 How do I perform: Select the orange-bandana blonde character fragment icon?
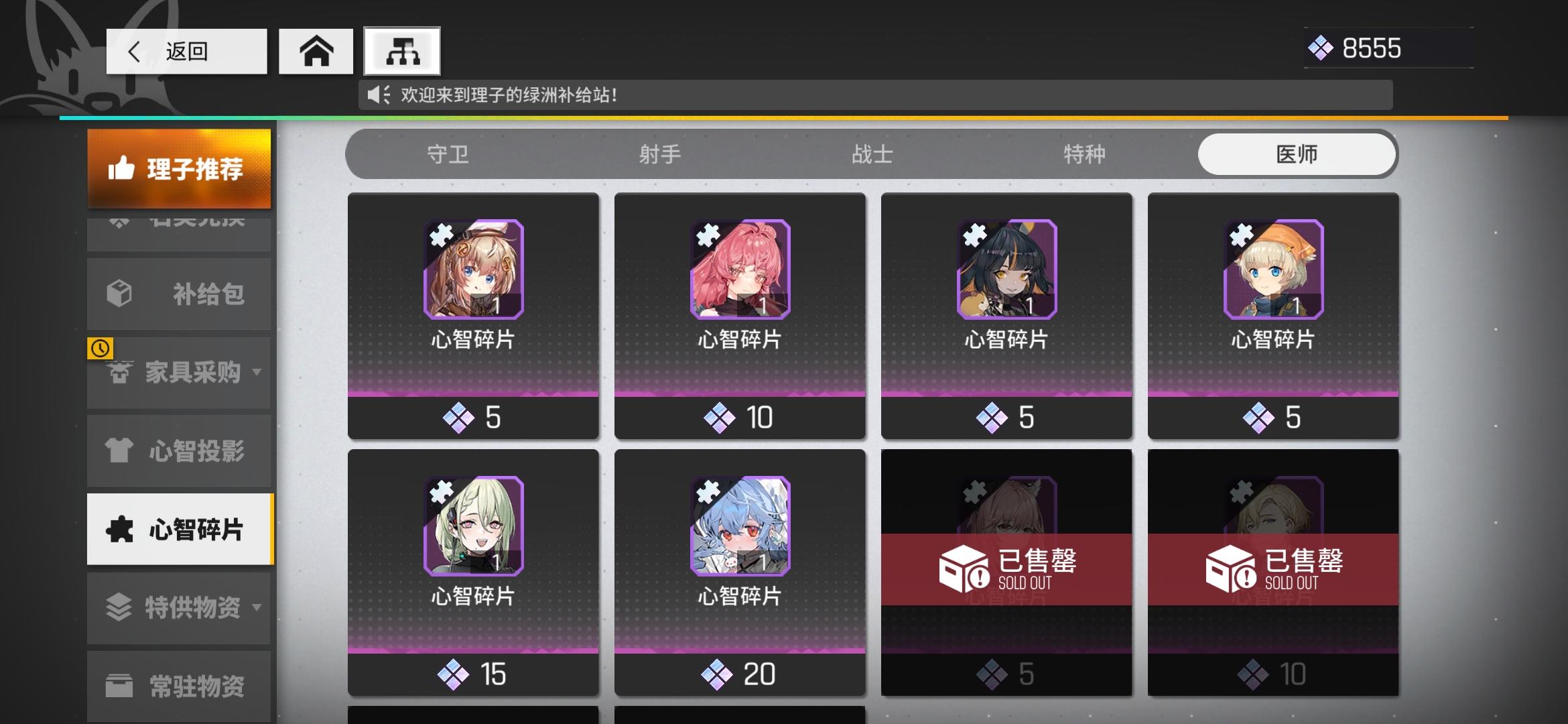coord(1273,269)
